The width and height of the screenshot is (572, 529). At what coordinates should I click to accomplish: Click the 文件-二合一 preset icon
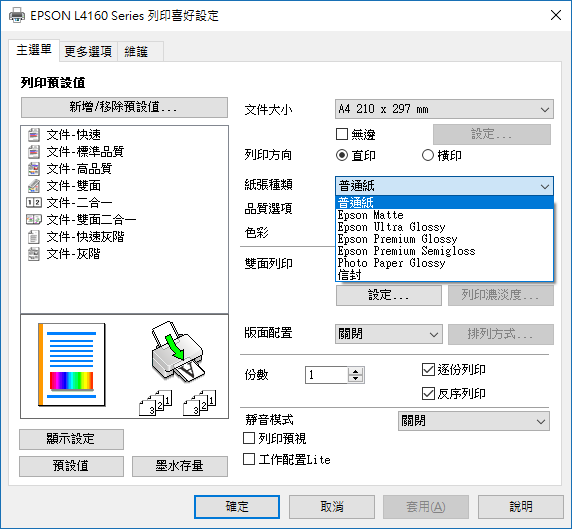pos(34,202)
